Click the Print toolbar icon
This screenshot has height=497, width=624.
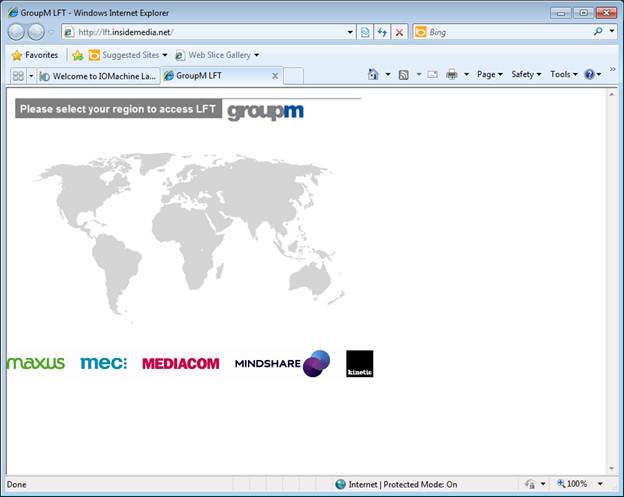tap(451, 75)
